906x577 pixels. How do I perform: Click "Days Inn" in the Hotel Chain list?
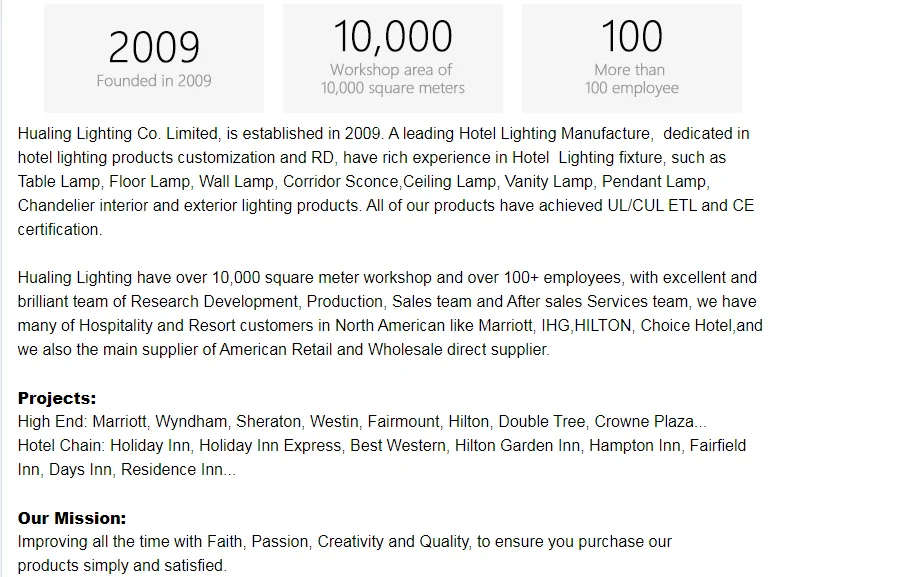pyautogui.click(x=80, y=470)
